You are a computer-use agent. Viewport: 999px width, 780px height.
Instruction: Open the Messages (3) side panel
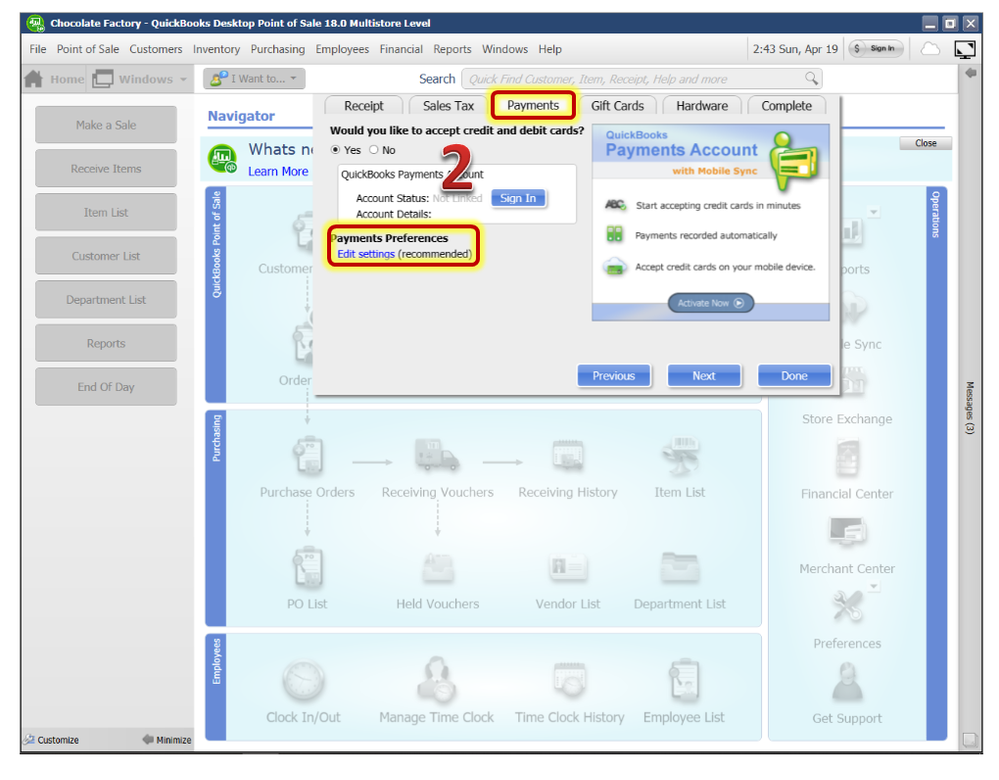coord(970,408)
